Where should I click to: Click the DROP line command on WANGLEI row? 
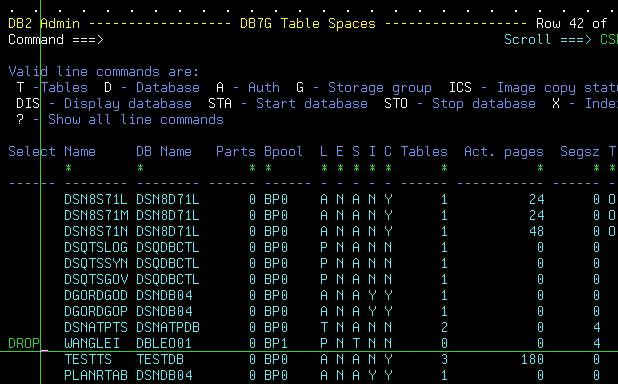24,343
